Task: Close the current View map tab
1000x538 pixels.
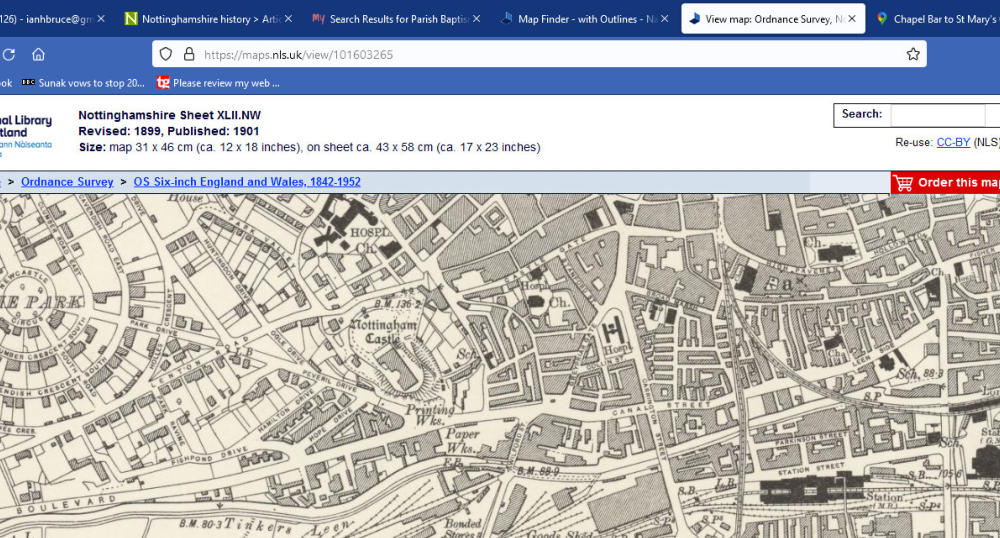Action: (x=852, y=19)
